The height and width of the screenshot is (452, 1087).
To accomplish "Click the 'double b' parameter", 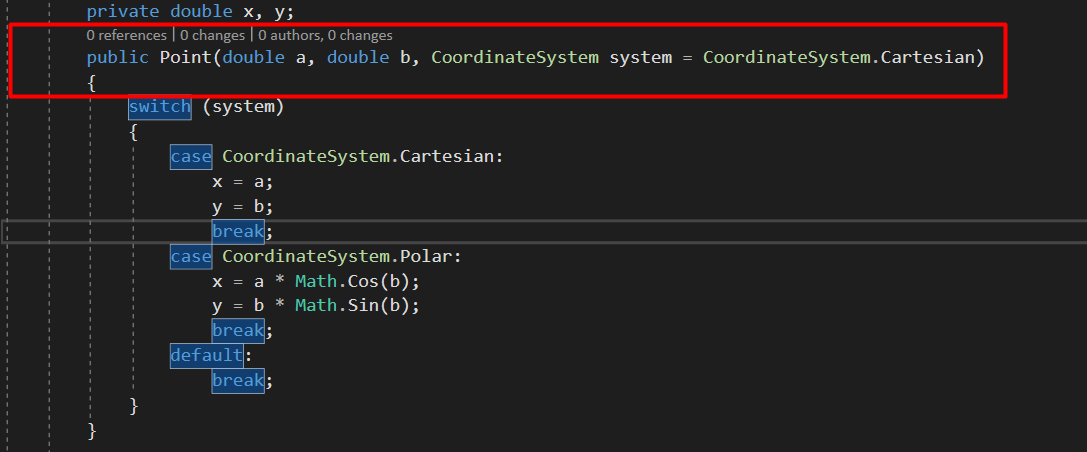I will (x=369, y=57).
